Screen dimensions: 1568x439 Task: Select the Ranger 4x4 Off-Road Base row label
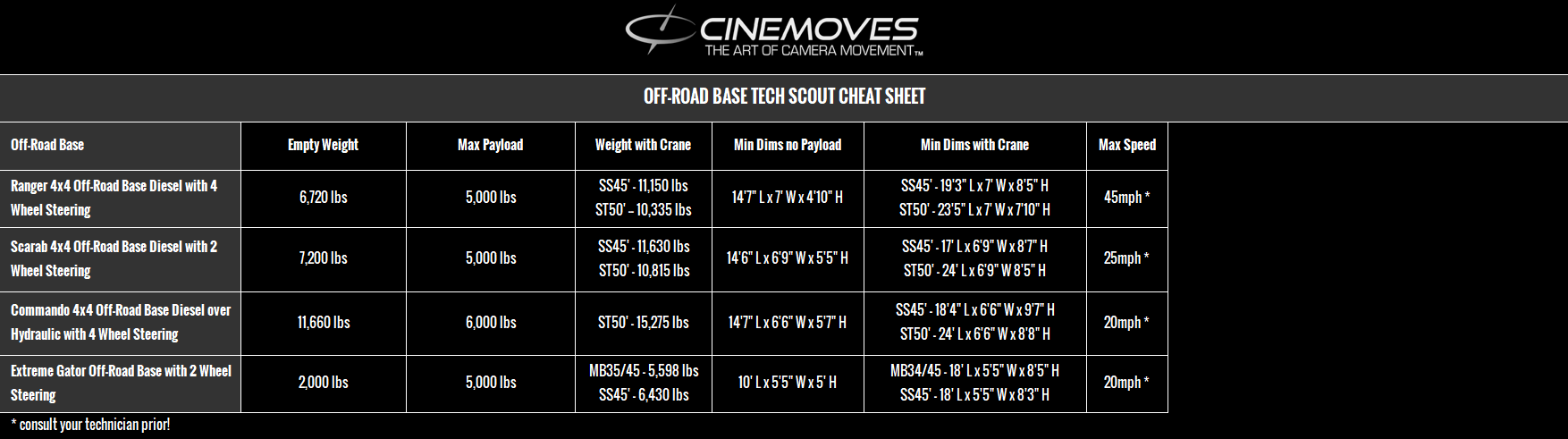point(114,198)
